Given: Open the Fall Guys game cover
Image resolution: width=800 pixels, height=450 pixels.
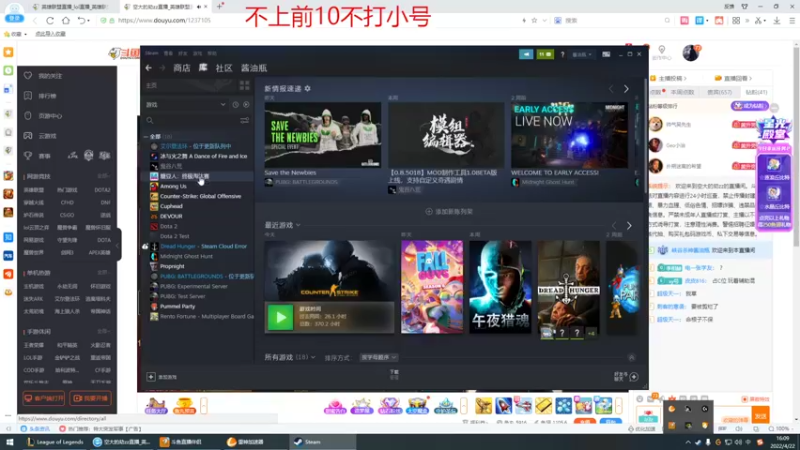Looking at the screenshot, I should pyautogui.click(x=432, y=287).
